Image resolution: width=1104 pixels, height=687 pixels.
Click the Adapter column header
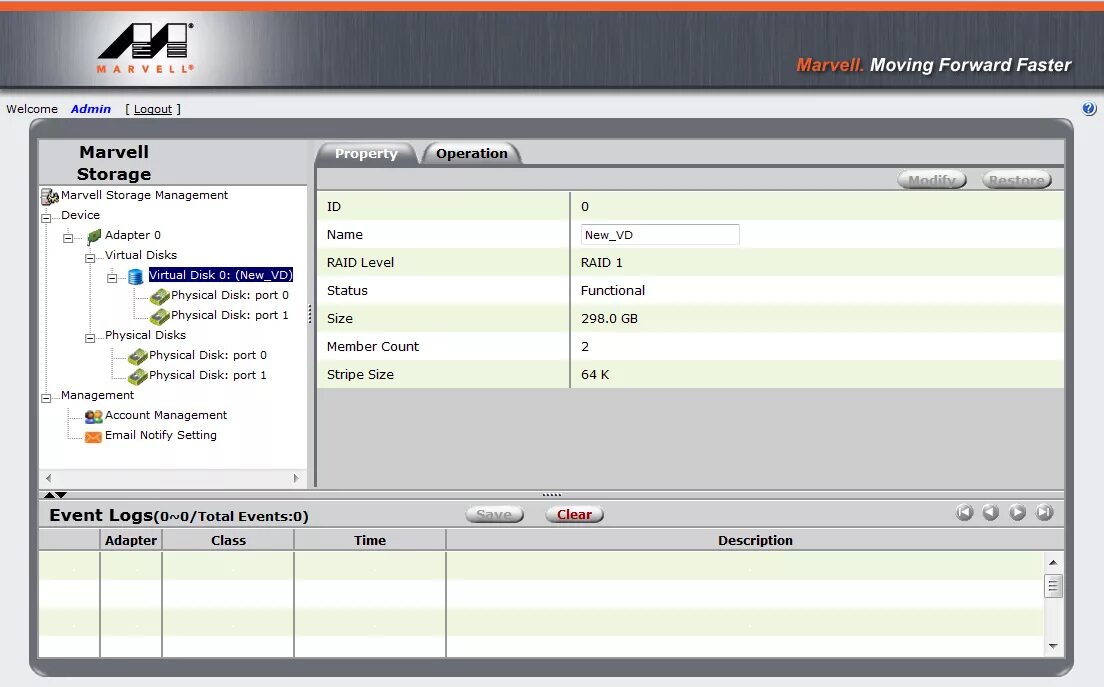131,541
